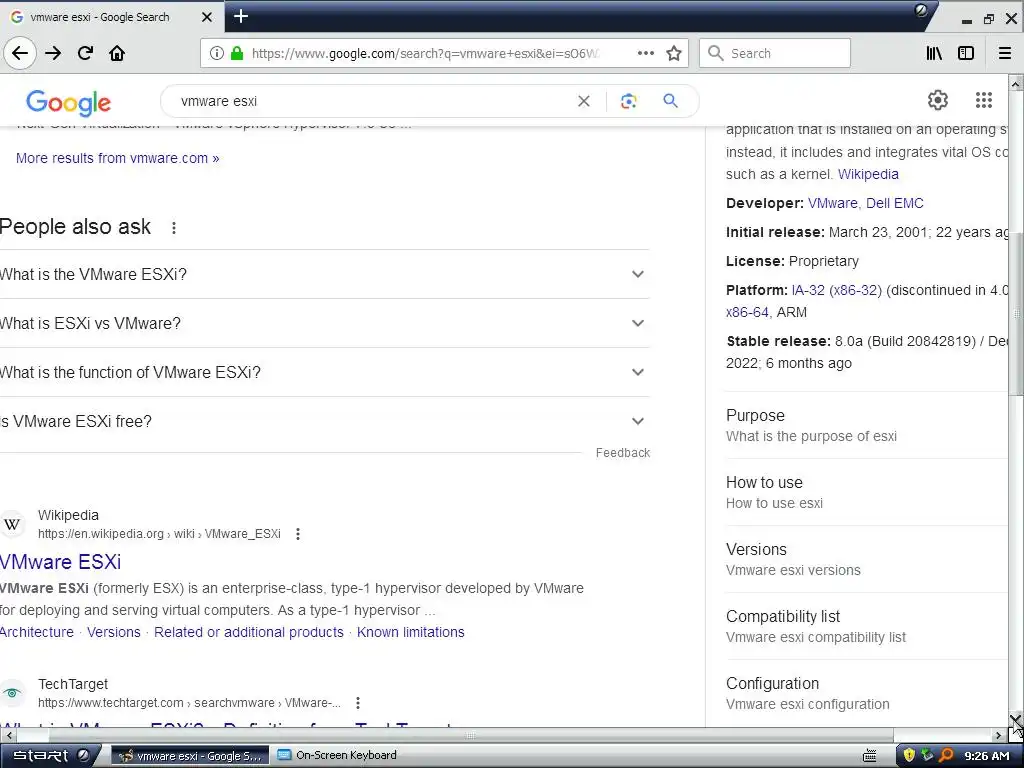Image resolution: width=1024 pixels, height=768 pixels.
Task: Click the horizontal scrollbar left arrow
Action: (x=8, y=735)
